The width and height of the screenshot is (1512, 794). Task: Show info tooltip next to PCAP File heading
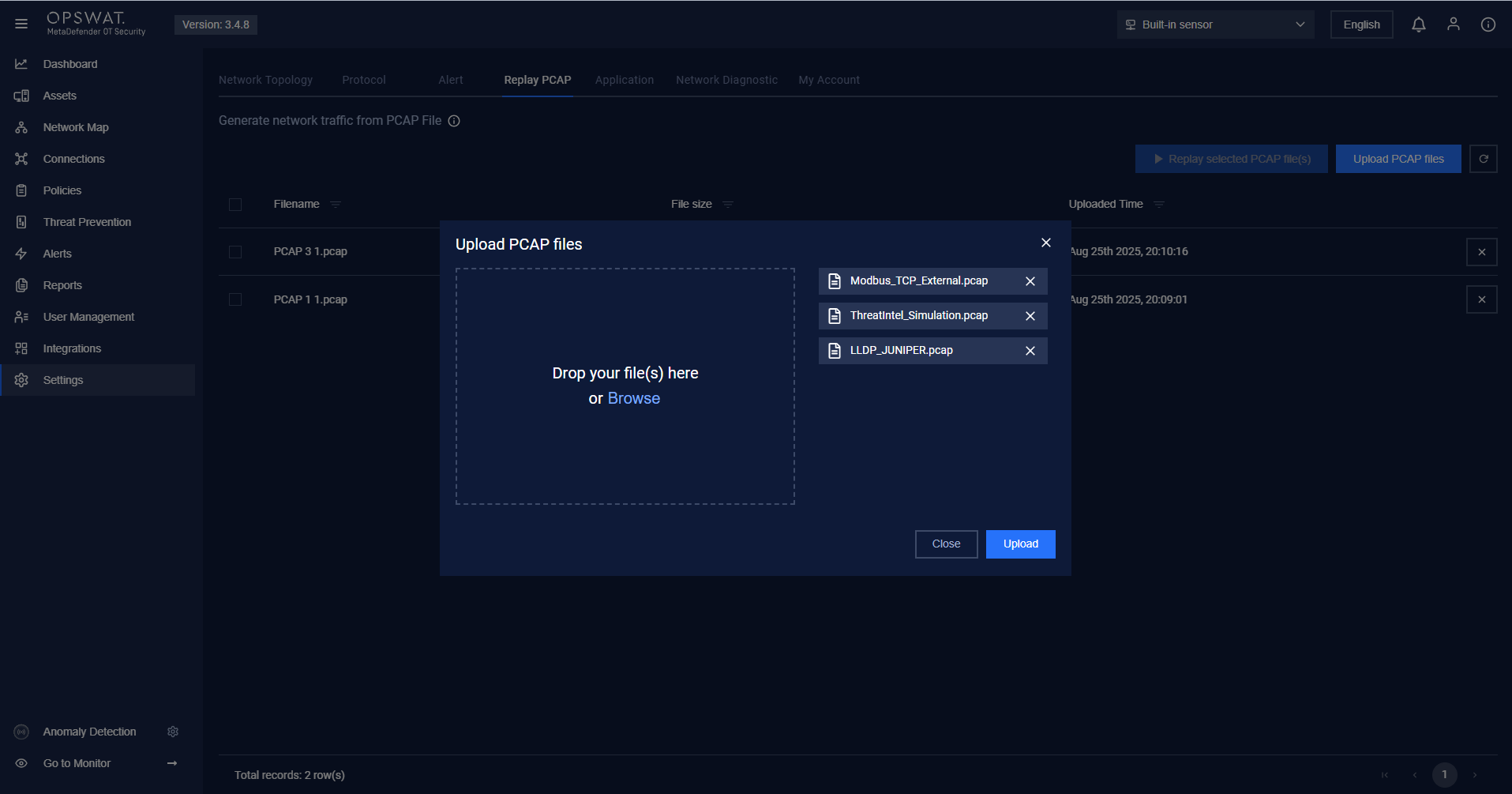[454, 121]
